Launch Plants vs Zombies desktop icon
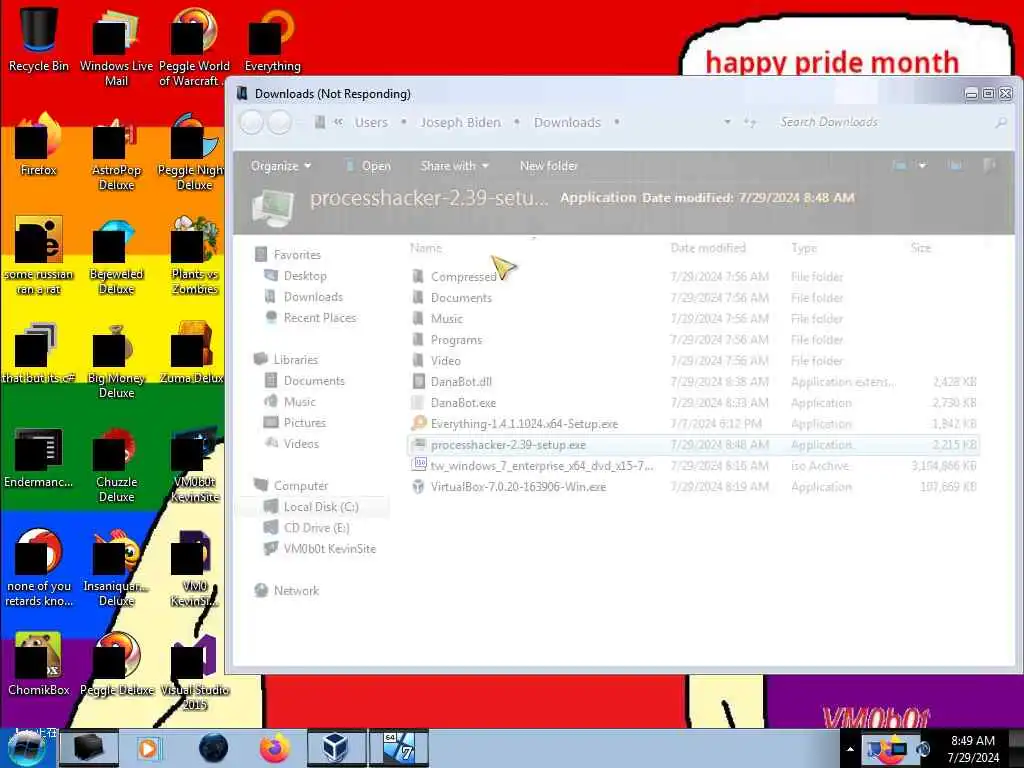1024x768 pixels. 194,255
